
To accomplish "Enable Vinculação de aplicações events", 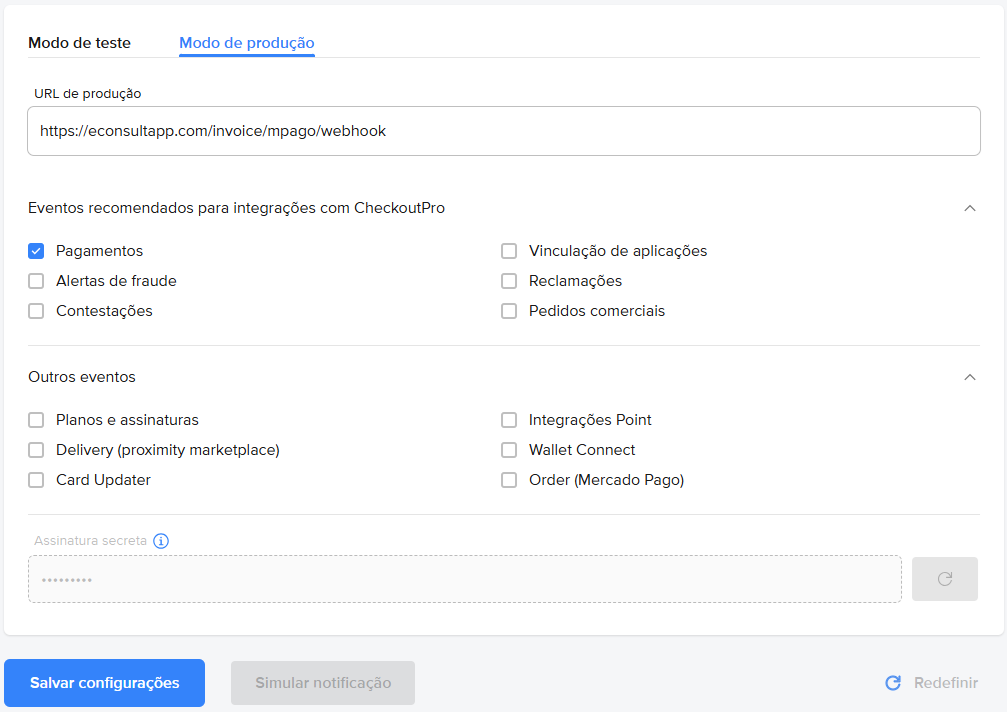I will [509, 251].
